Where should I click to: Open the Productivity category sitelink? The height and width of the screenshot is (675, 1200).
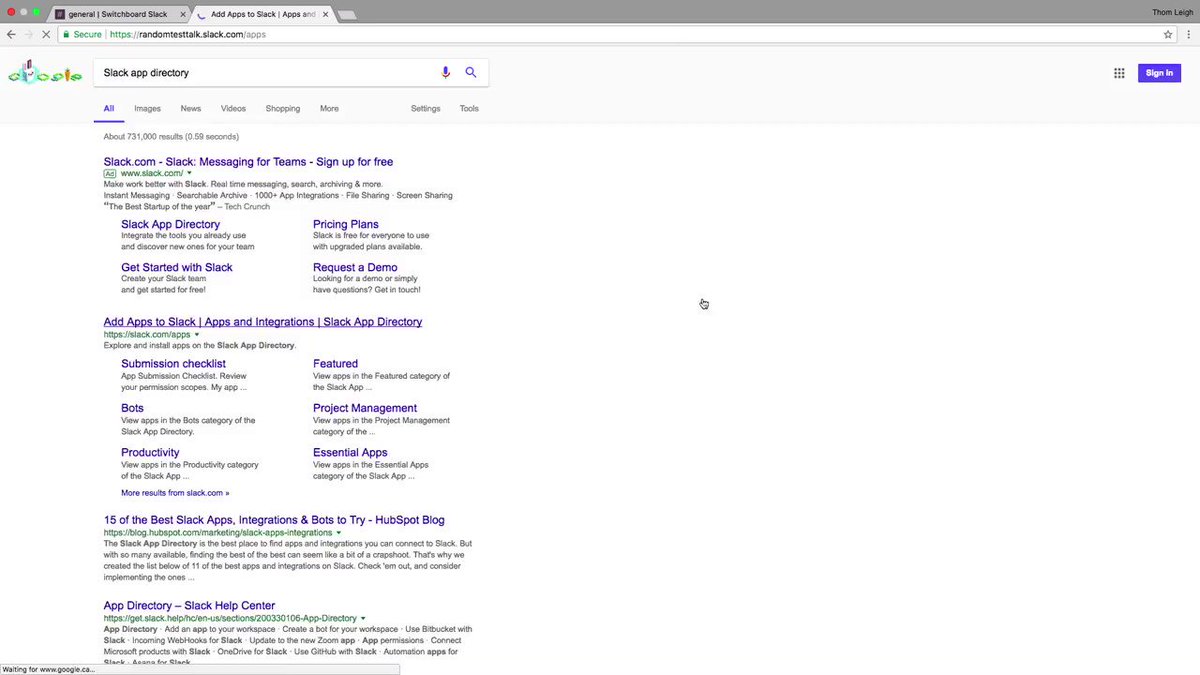pyautogui.click(x=150, y=452)
